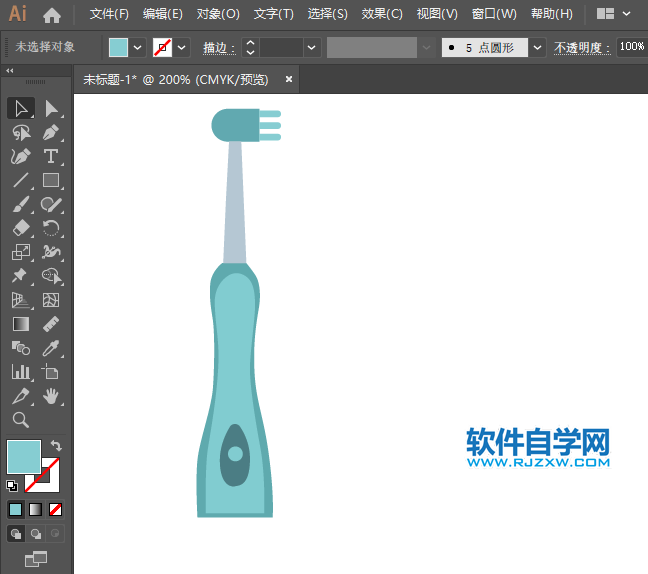Screen dimensions: 648x574
Task: Select the Paintbrush tool
Action: click(21, 205)
